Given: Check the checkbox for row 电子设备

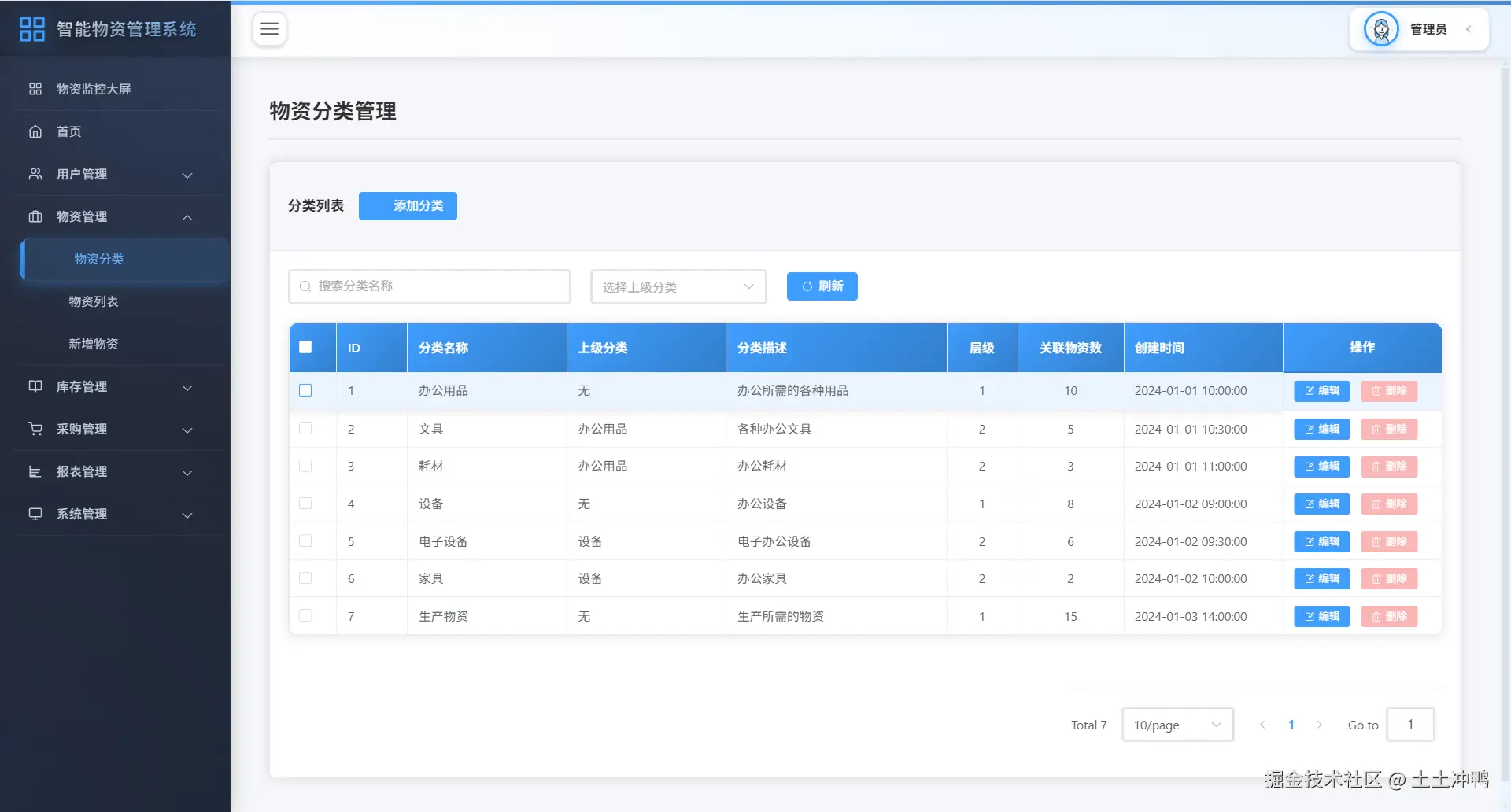Looking at the screenshot, I should pos(305,541).
